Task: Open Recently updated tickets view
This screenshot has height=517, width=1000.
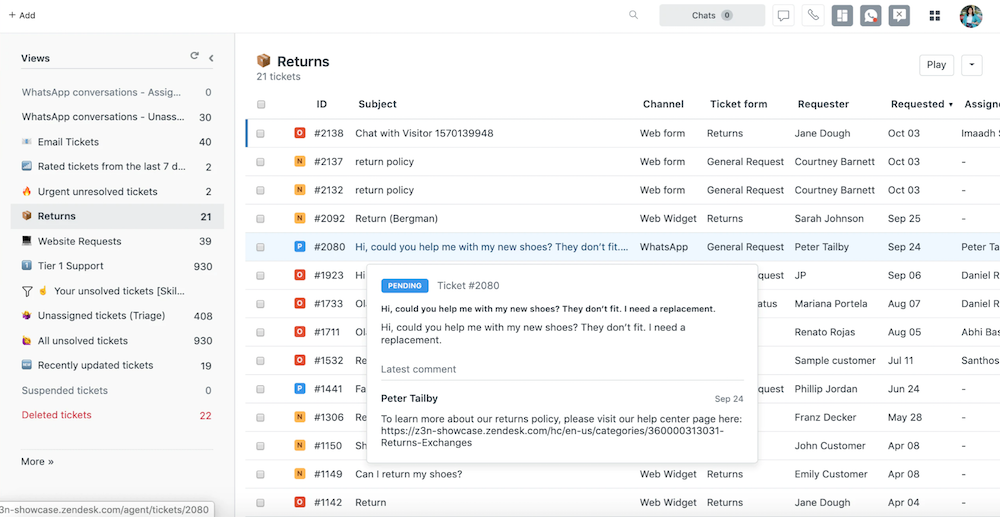Action: [x=117, y=365]
